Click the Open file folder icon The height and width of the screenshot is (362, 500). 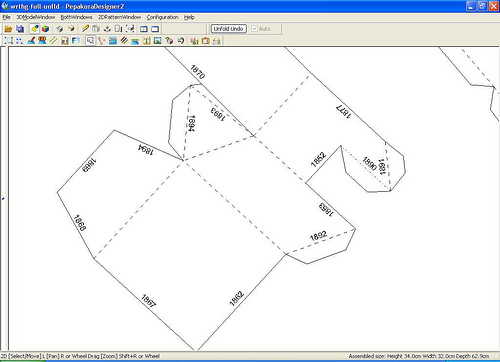(8, 29)
